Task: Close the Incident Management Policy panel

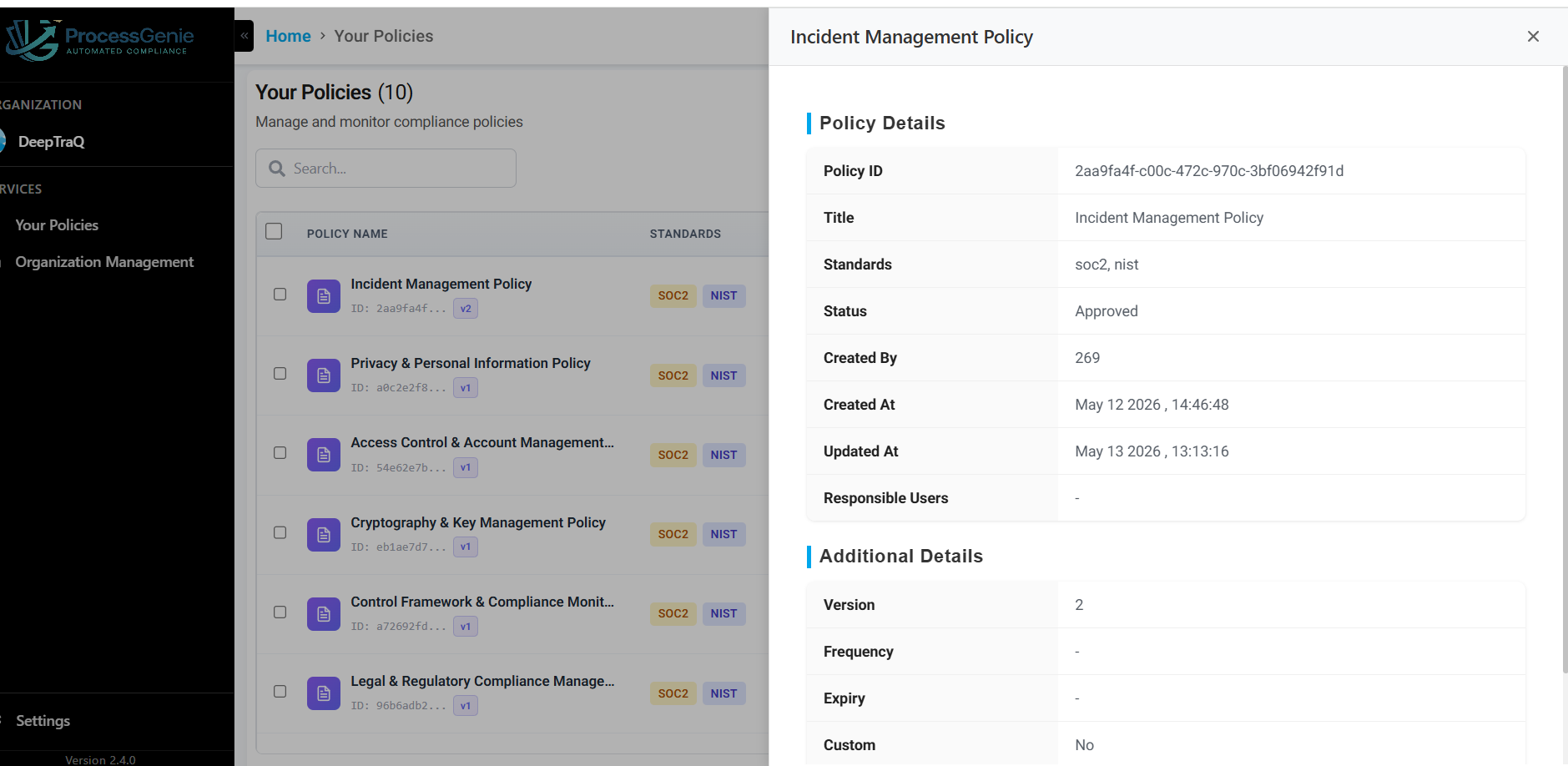Action: point(1533,36)
